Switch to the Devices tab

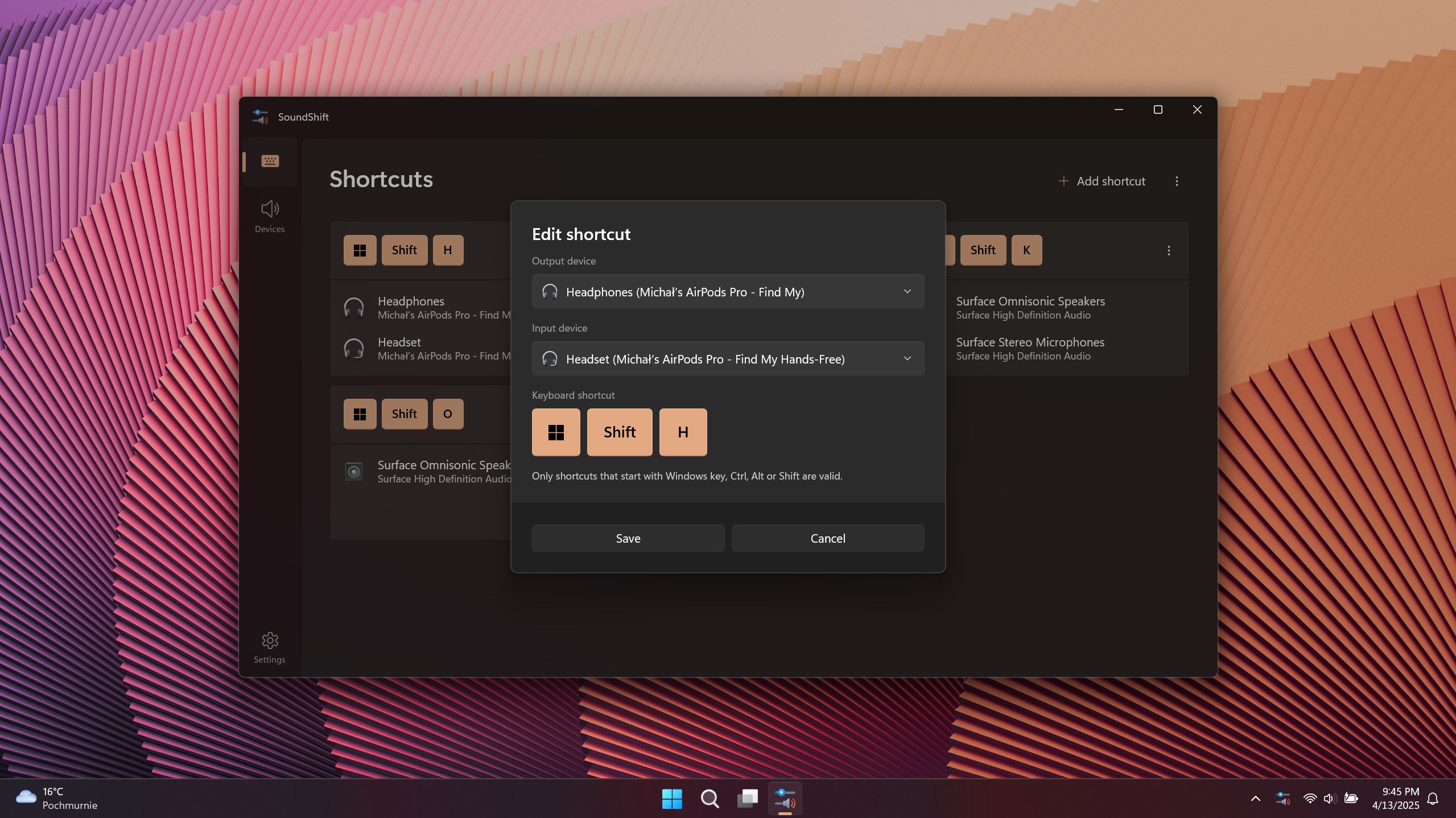(x=270, y=216)
